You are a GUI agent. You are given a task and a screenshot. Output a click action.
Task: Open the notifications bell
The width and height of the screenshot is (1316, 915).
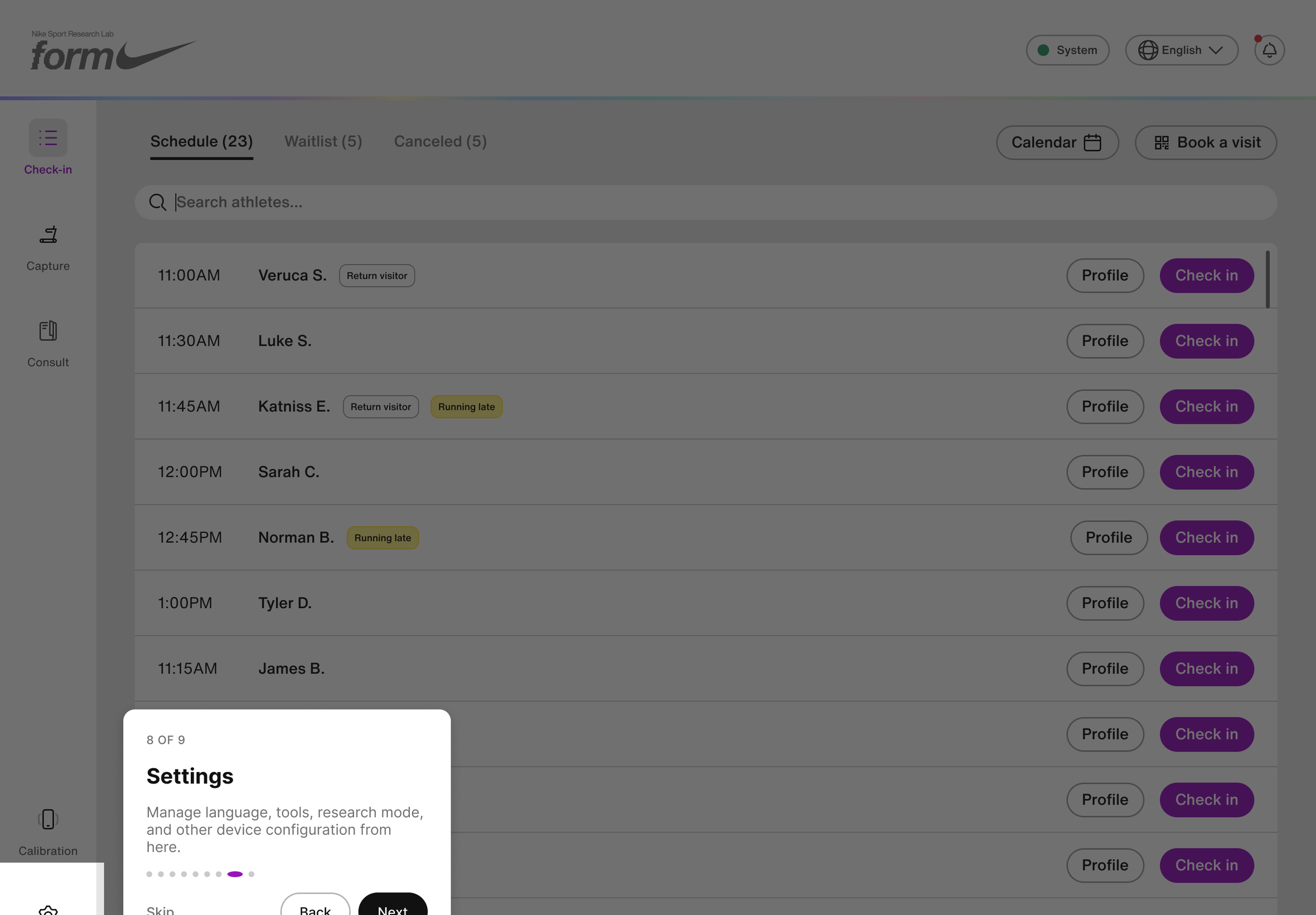tap(1269, 50)
